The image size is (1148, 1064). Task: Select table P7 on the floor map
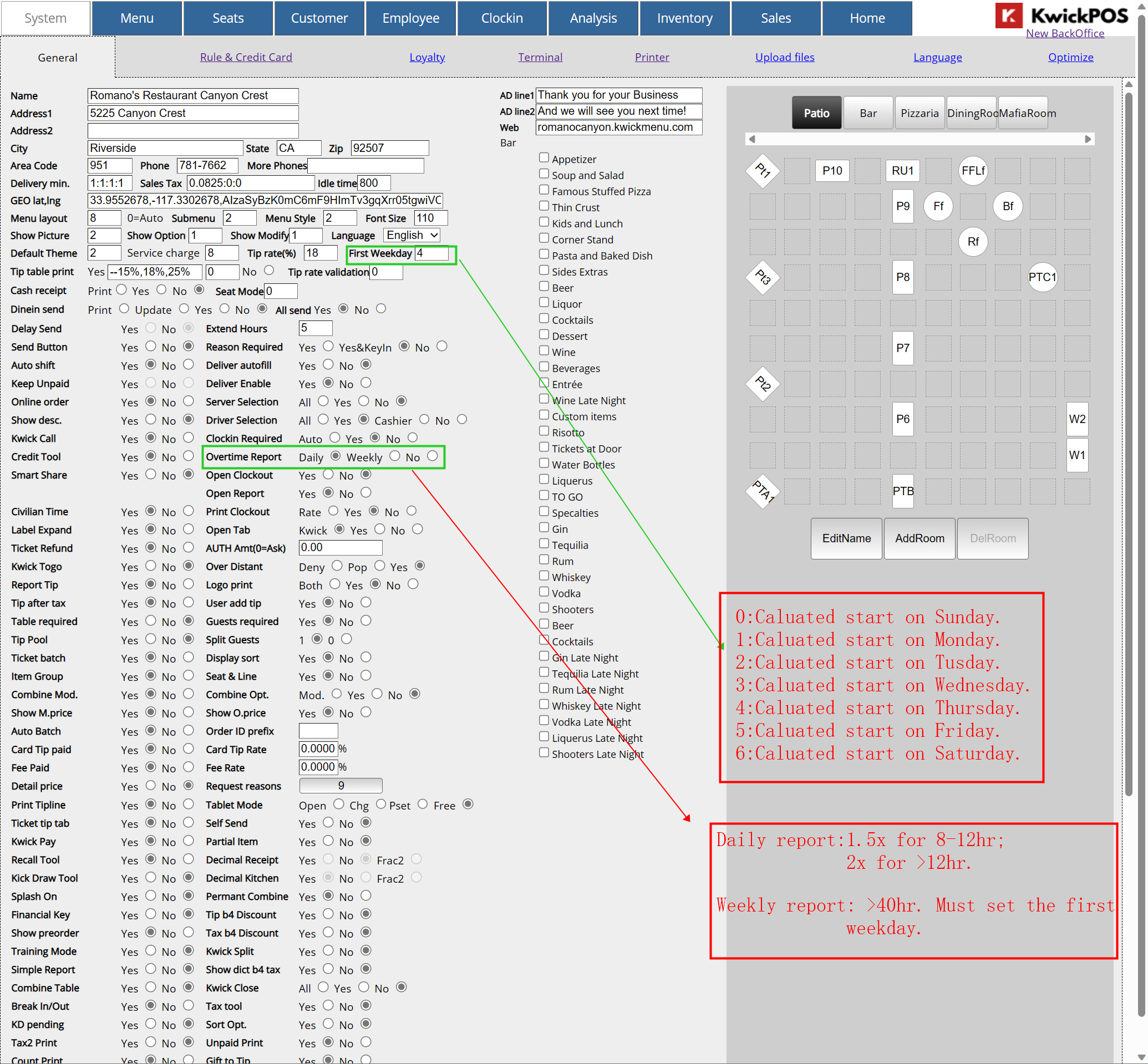[x=903, y=348]
